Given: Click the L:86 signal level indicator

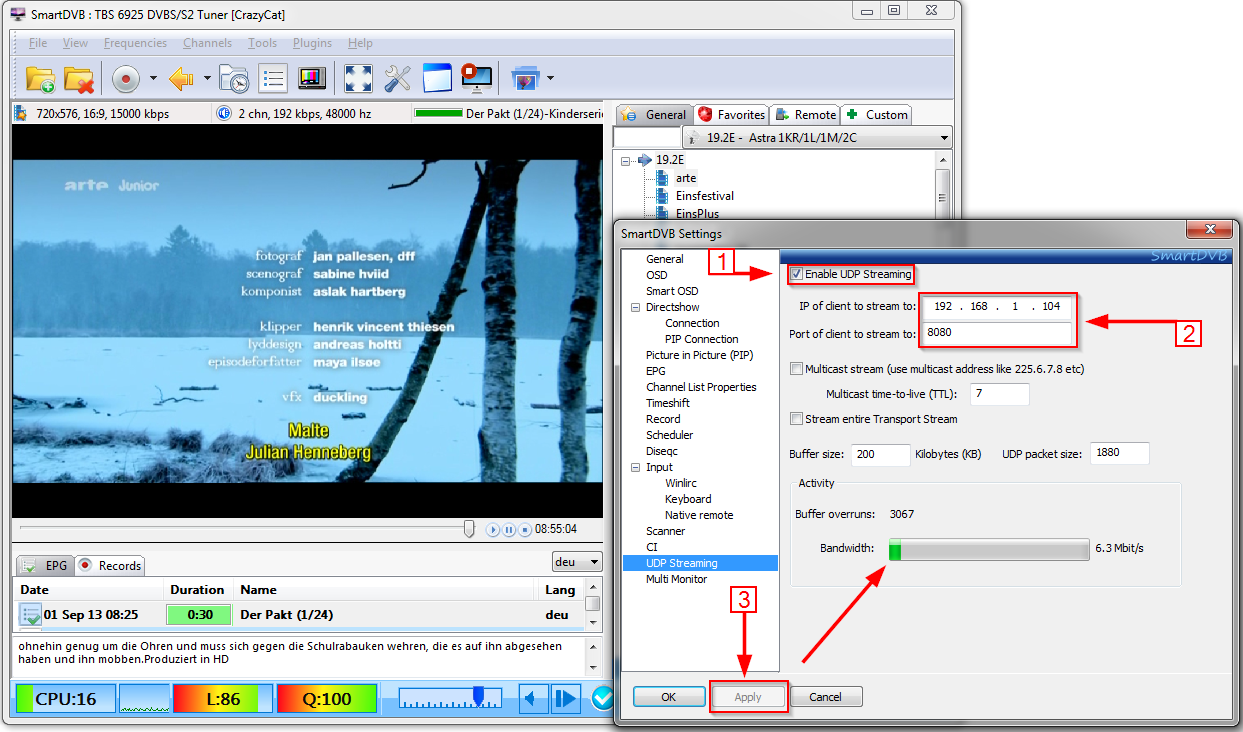Looking at the screenshot, I should (x=222, y=699).
